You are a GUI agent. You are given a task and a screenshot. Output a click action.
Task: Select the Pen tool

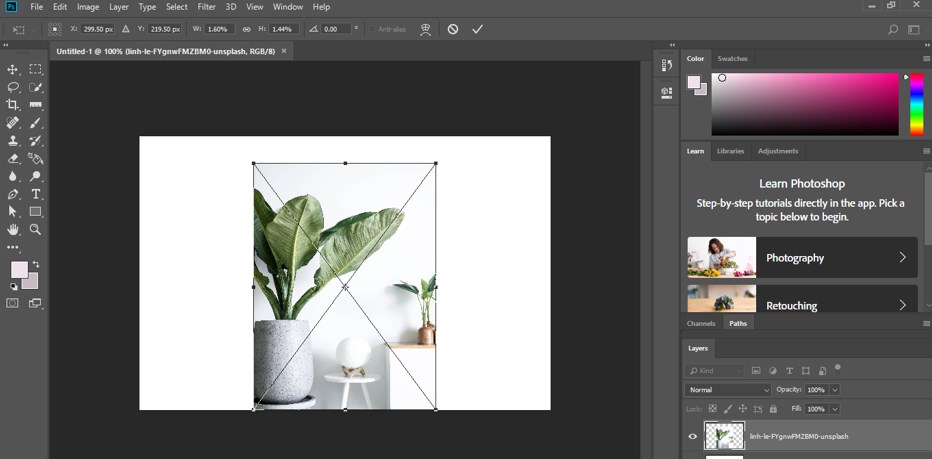12,194
